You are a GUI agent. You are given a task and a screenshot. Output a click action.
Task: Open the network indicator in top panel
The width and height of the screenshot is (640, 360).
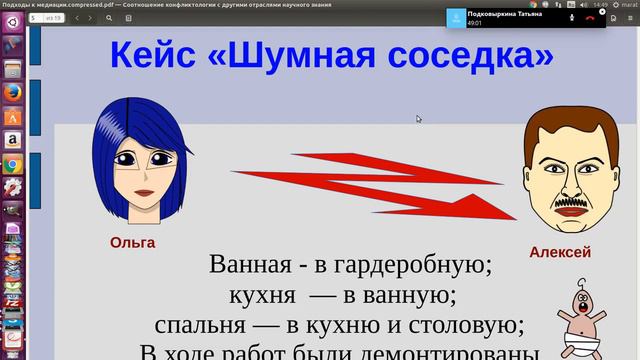(558, 4)
